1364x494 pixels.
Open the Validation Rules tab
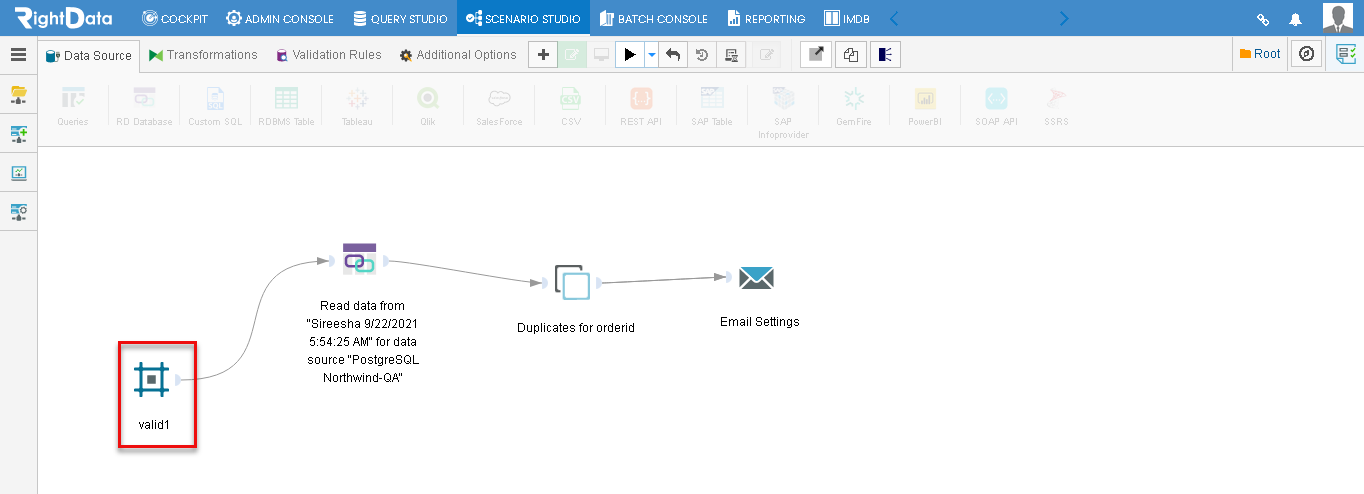[x=329, y=55]
